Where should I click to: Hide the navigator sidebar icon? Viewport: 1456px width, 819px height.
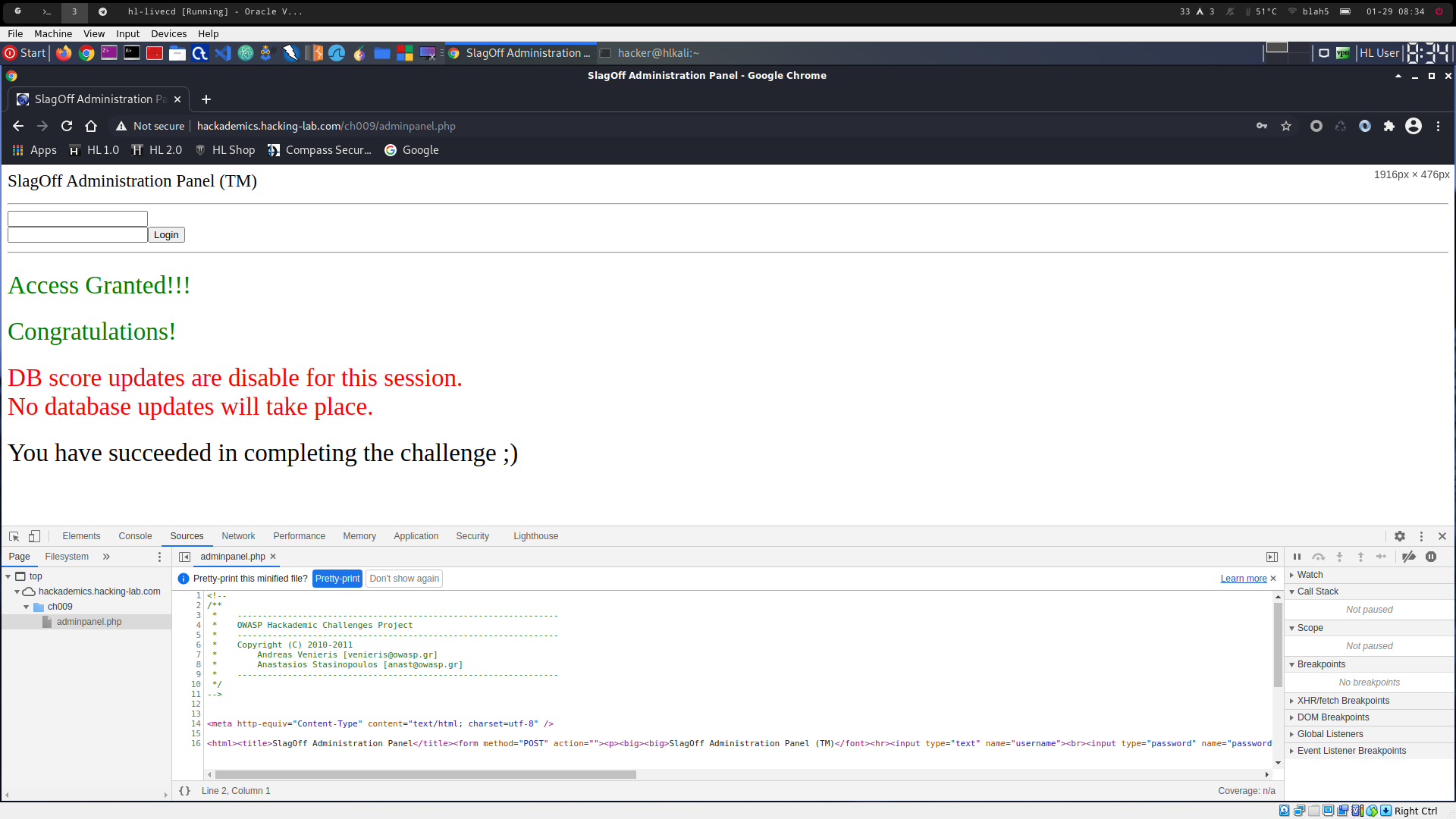pyautogui.click(x=184, y=557)
